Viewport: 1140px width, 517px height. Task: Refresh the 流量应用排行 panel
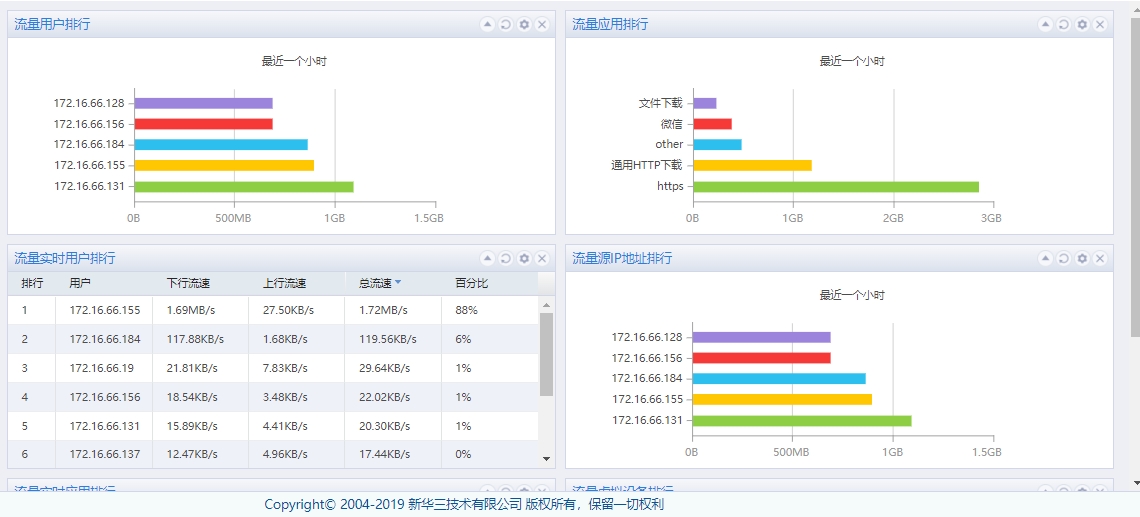coord(1064,24)
